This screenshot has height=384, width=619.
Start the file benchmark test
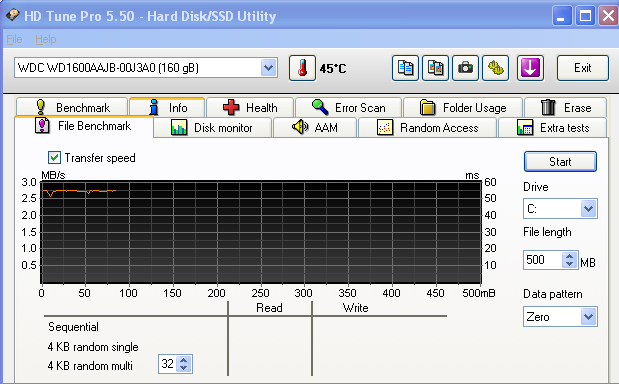pos(560,161)
